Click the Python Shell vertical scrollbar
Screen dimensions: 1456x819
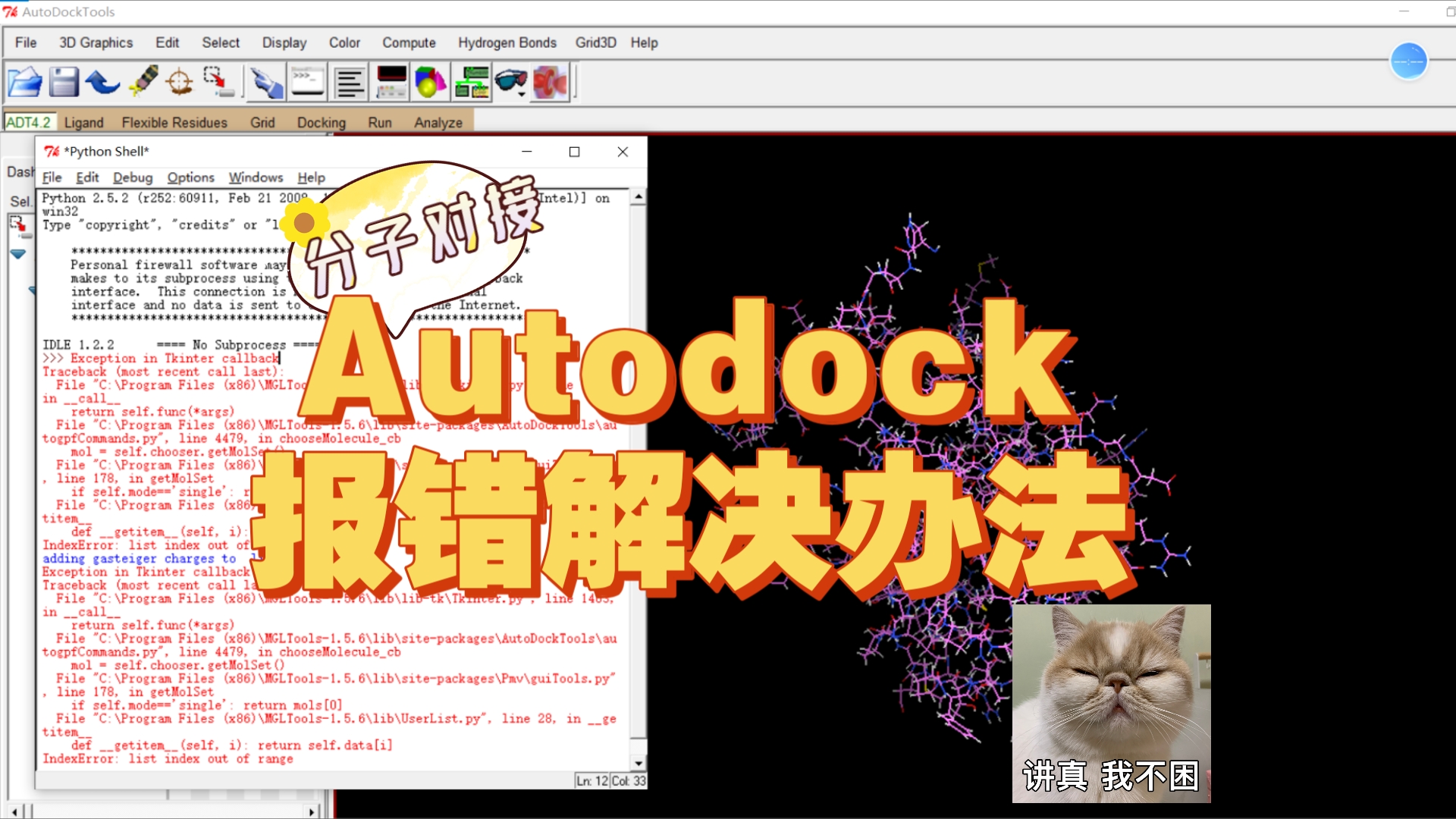tap(639, 470)
